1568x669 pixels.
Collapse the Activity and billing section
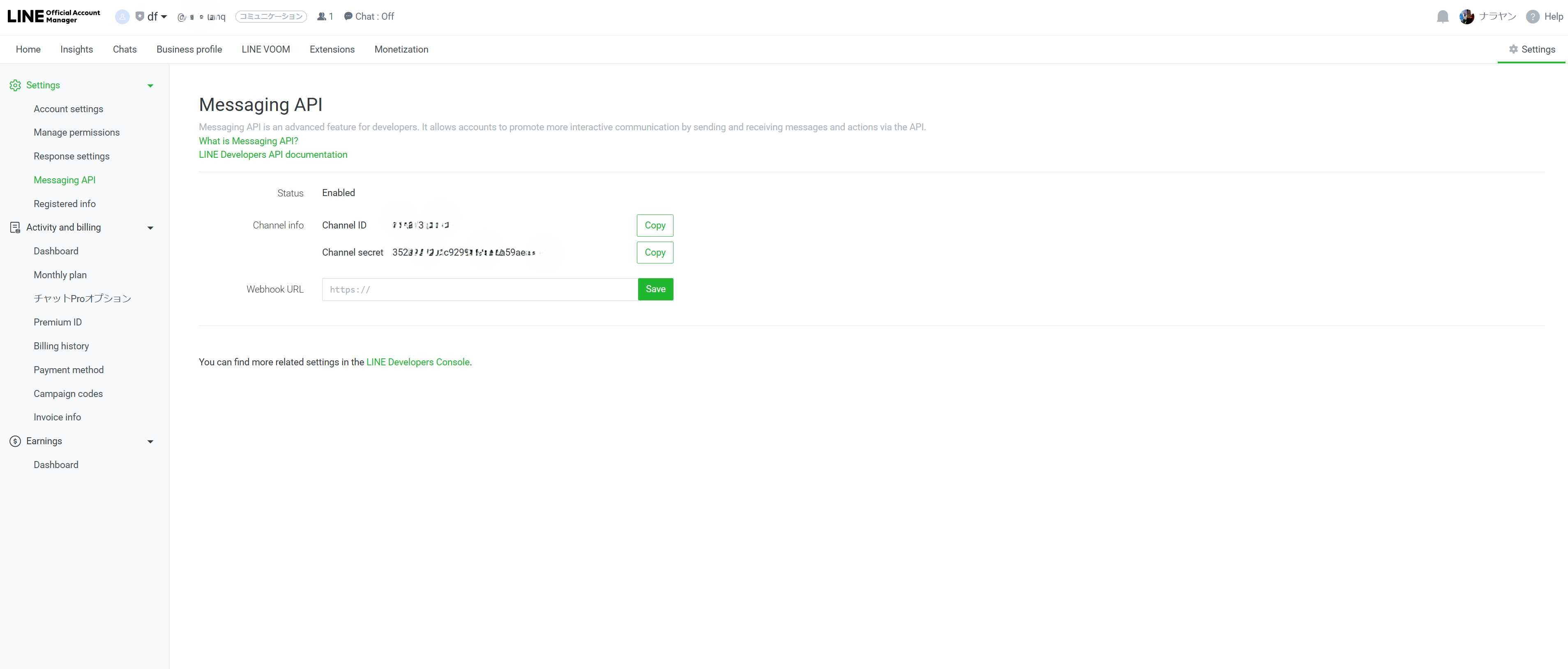pos(150,228)
